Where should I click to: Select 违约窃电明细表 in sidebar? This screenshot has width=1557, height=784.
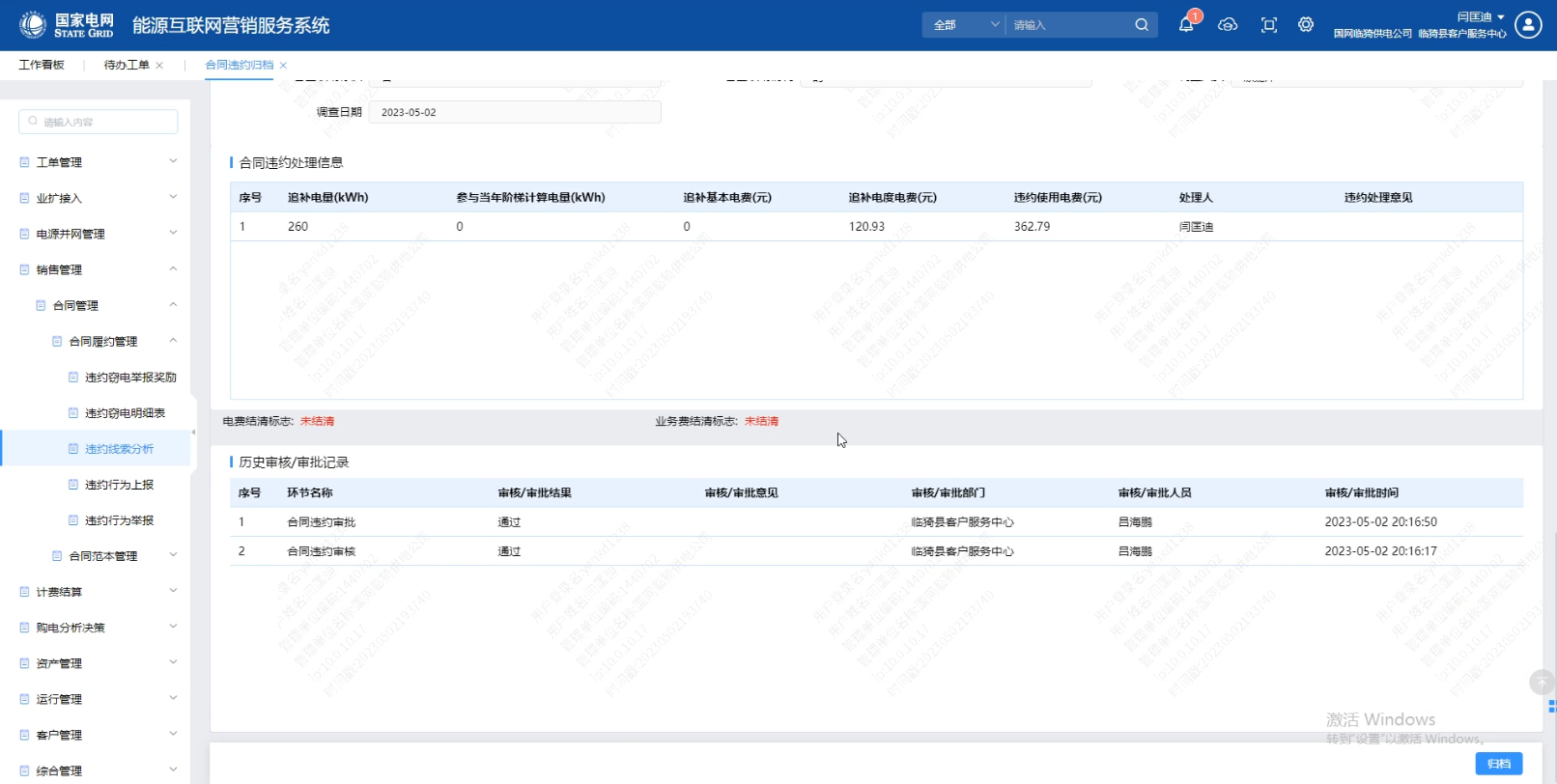coord(125,413)
